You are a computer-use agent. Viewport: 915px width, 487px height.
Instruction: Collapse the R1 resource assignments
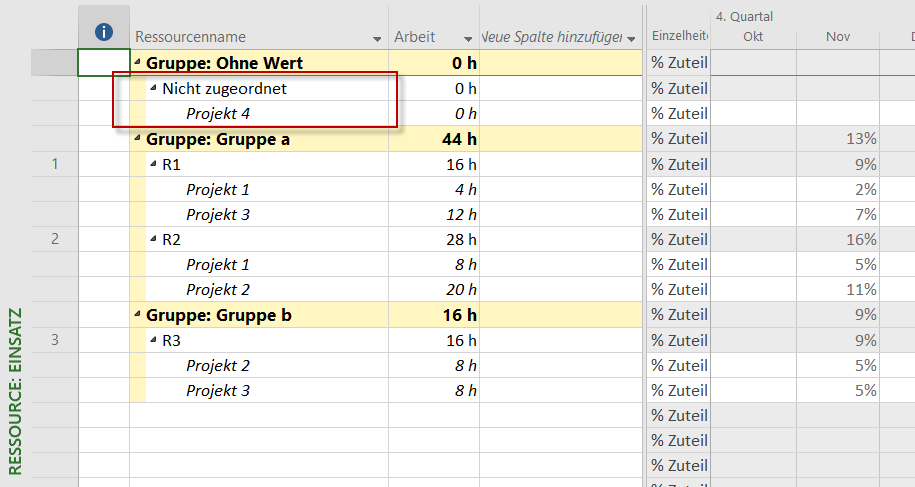point(153,164)
